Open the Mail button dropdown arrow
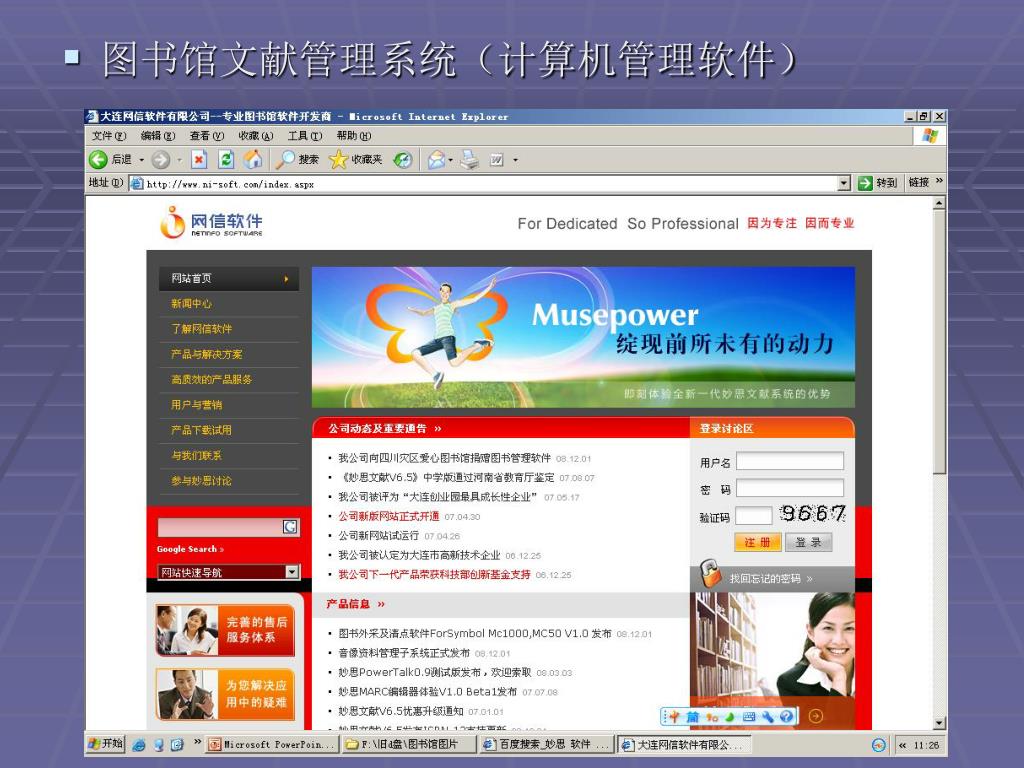Screen dimensions: 1024x768 coord(451,160)
